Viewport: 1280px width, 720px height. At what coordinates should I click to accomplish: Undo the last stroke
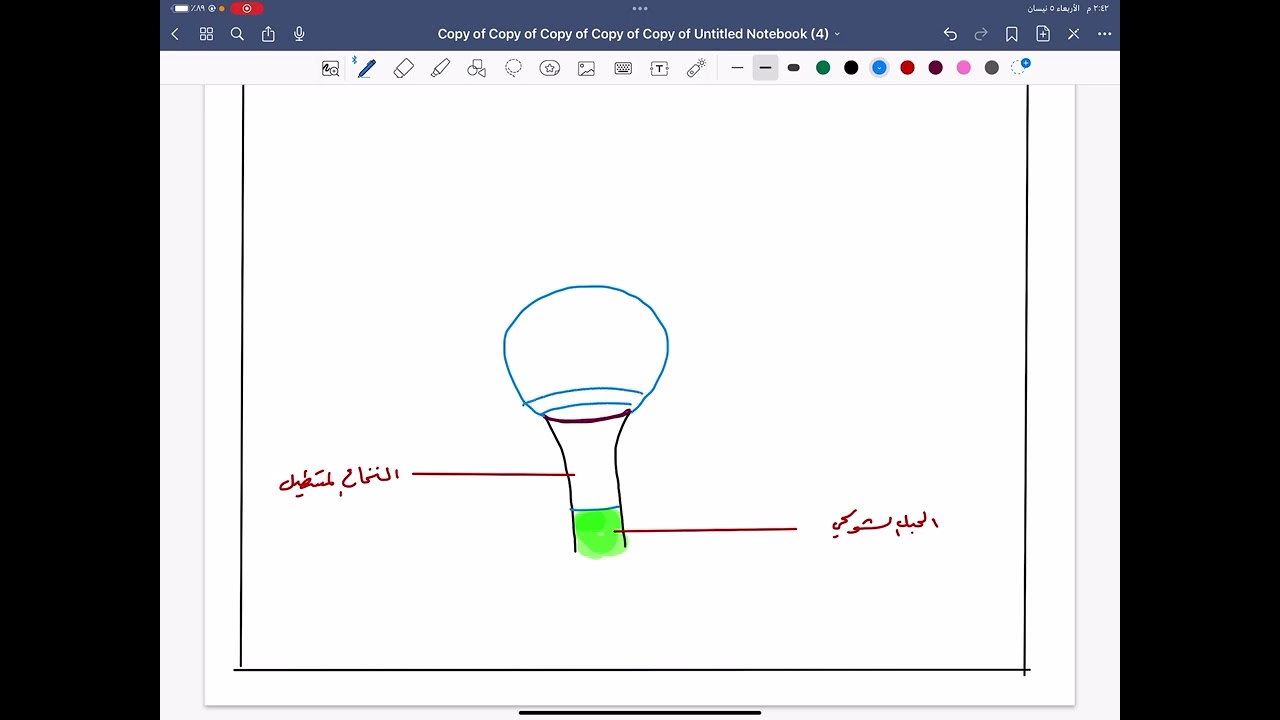point(950,34)
